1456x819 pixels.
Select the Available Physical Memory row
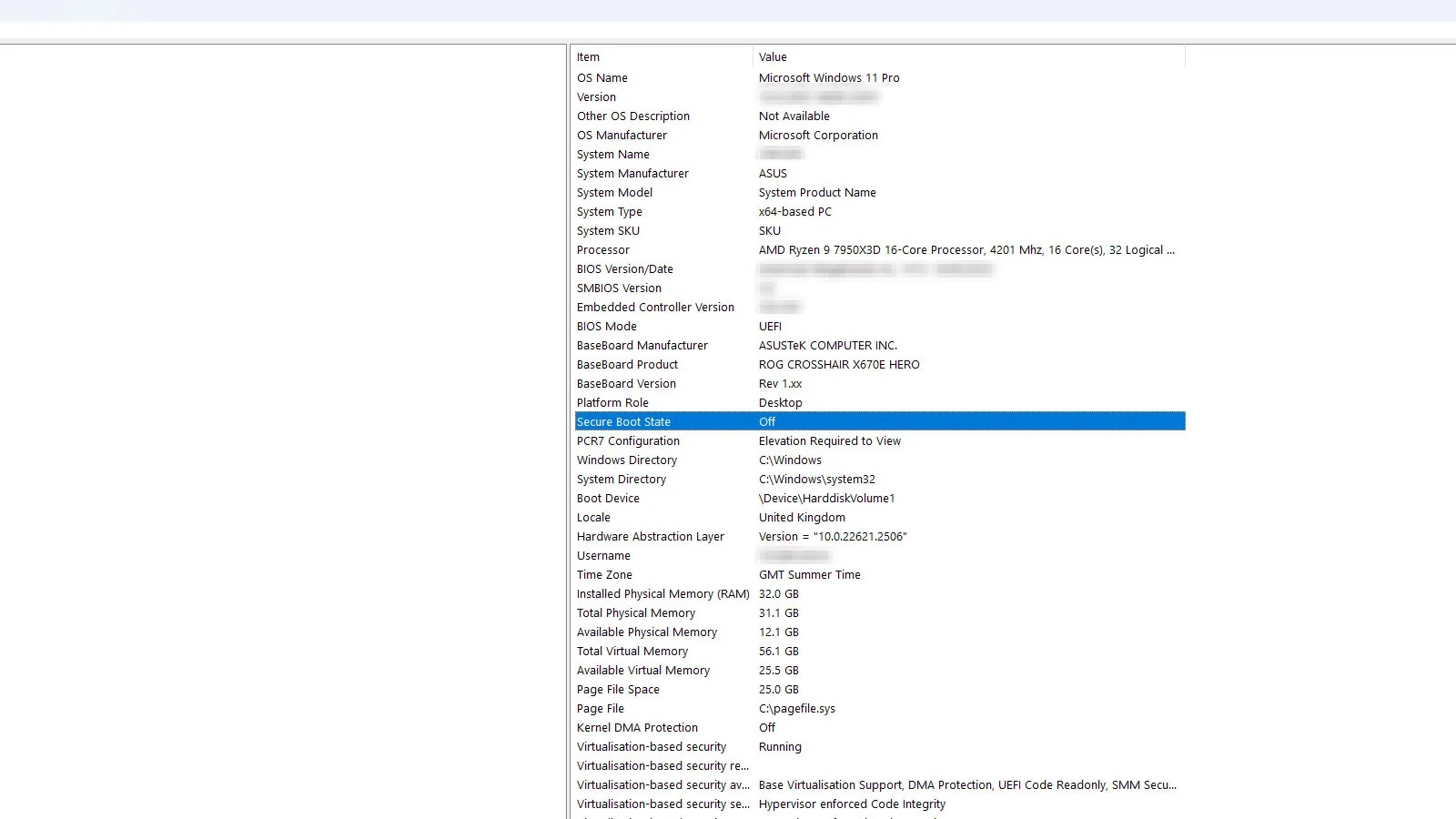(x=880, y=632)
